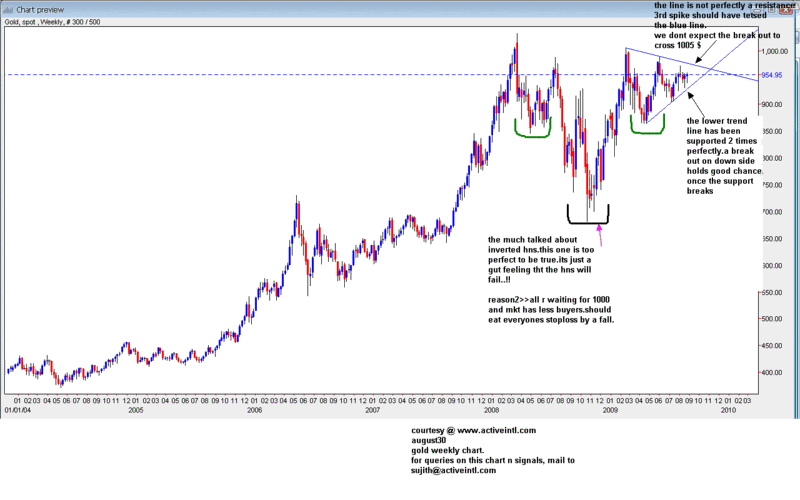Maximize the Chart preview window
The width and height of the screenshot is (800, 500).
(771, 10)
